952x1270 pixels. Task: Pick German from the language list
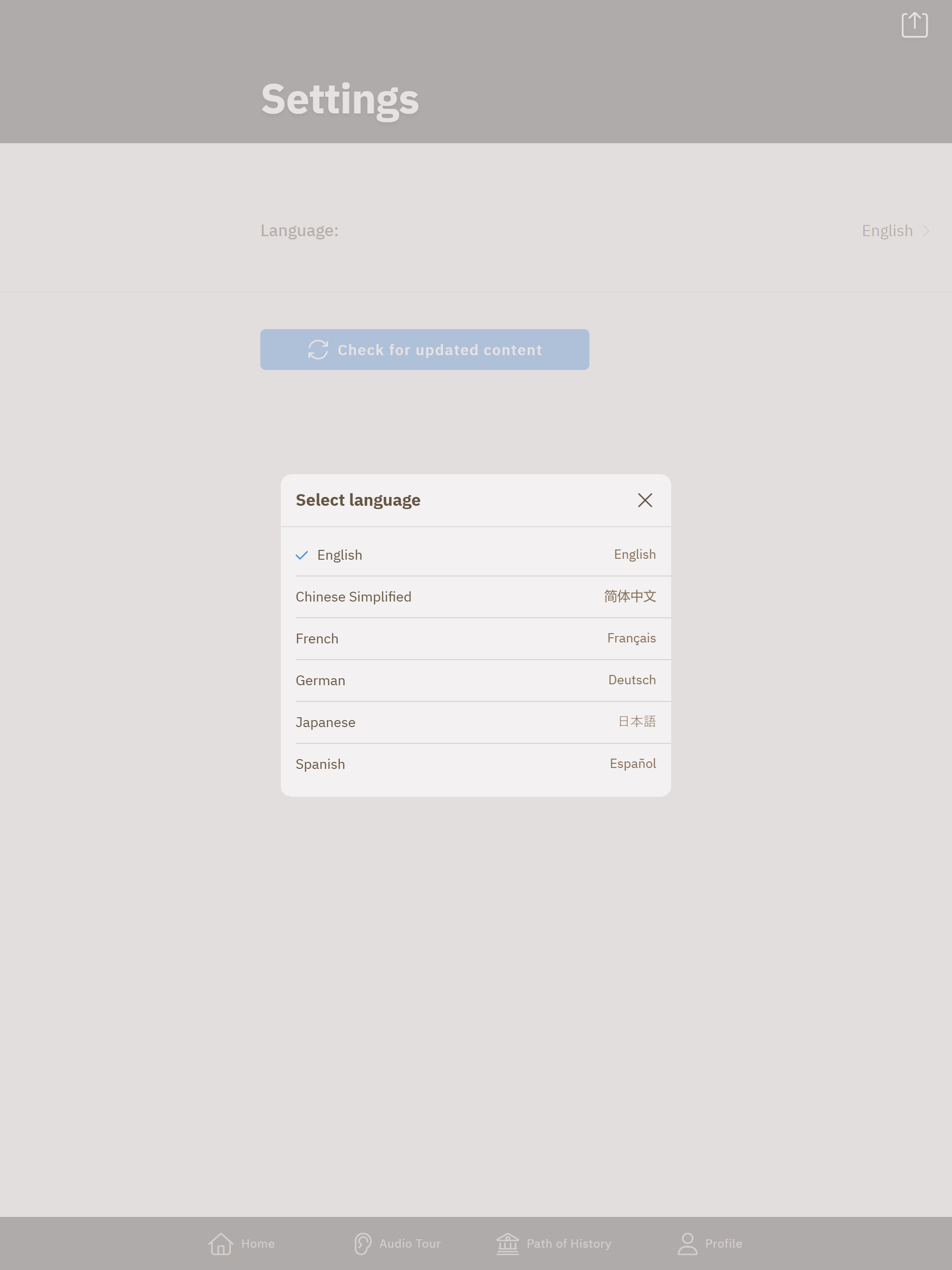pyautogui.click(x=476, y=681)
